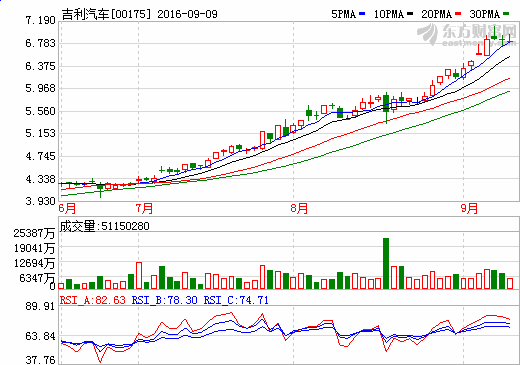Click the 5PMA legend text

click(344, 14)
